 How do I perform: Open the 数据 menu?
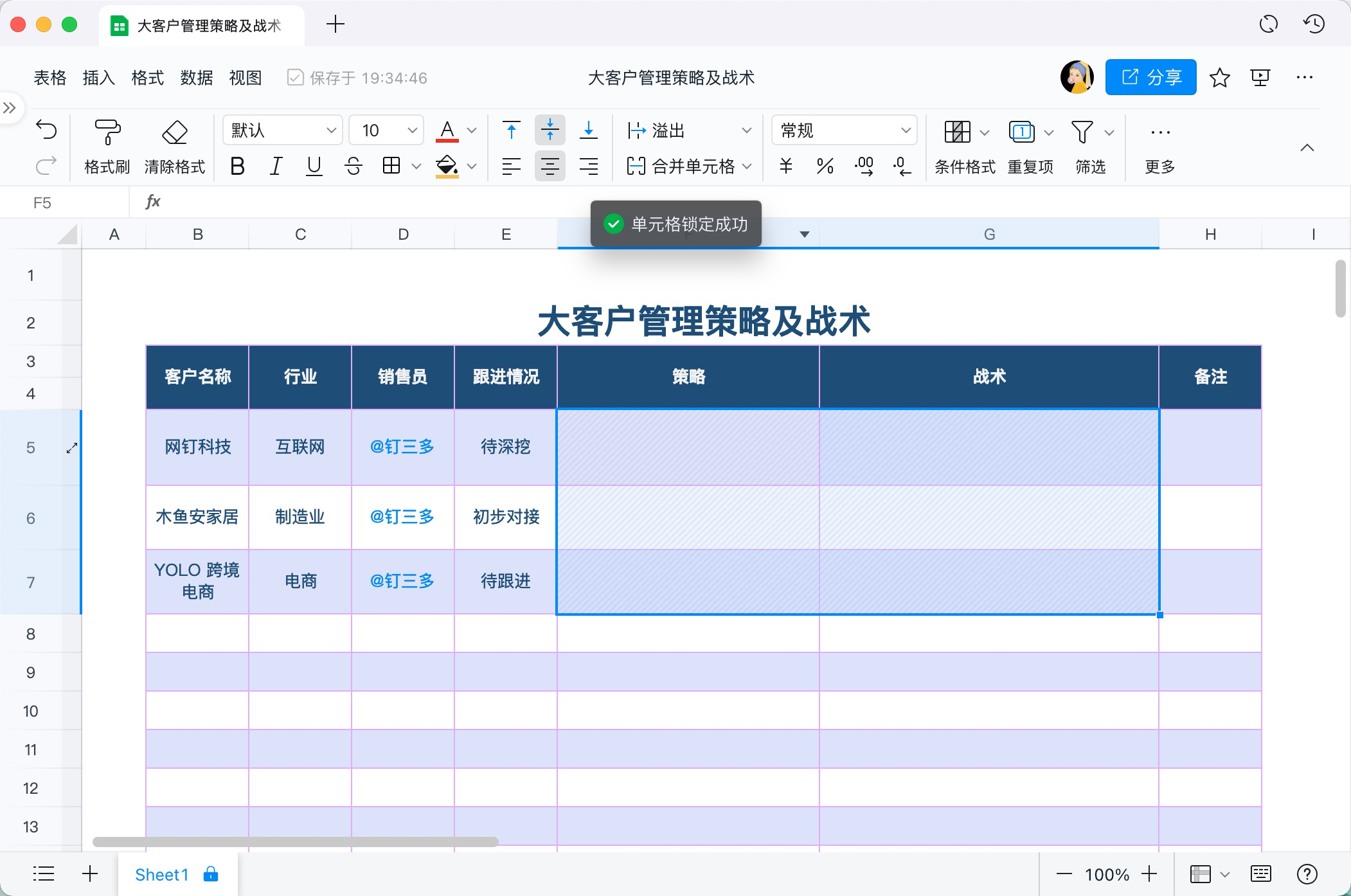[x=196, y=78]
